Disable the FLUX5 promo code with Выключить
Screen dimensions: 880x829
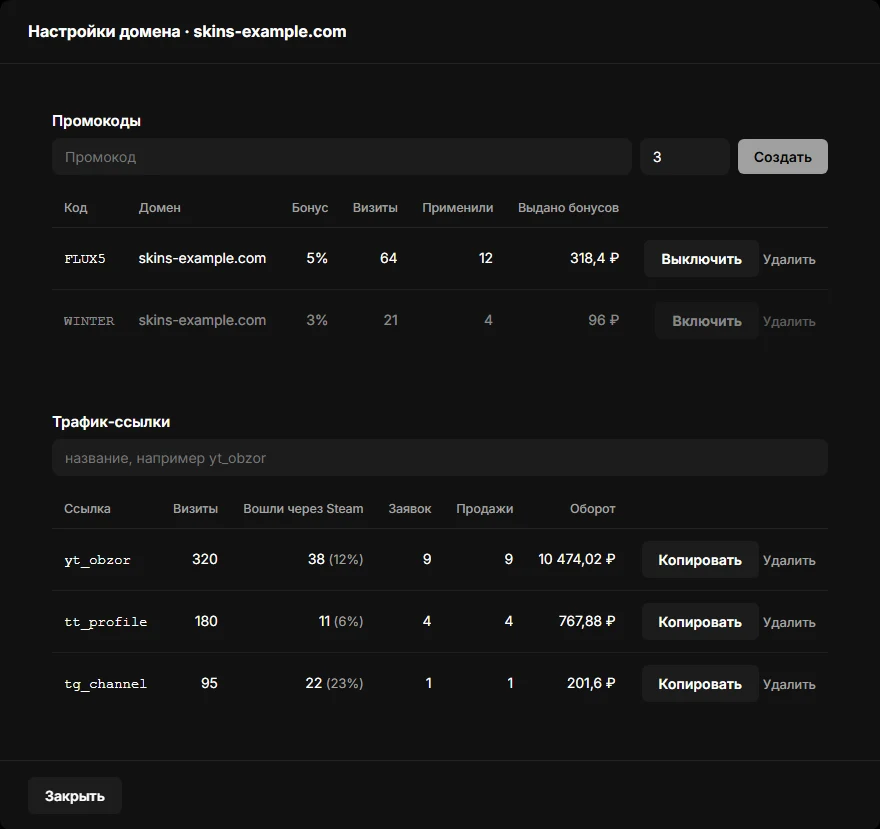(701, 259)
